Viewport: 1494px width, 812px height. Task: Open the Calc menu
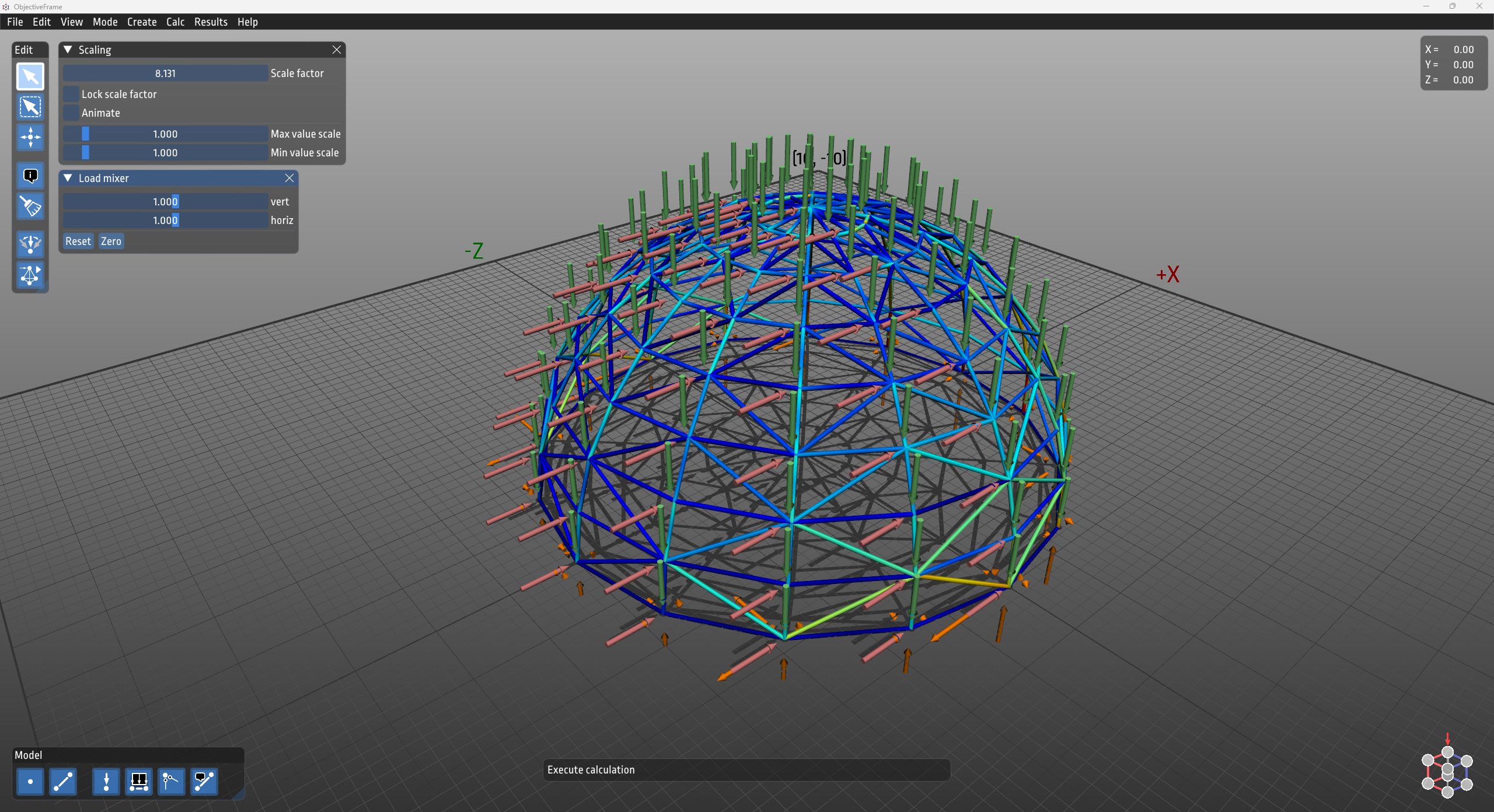[175, 22]
